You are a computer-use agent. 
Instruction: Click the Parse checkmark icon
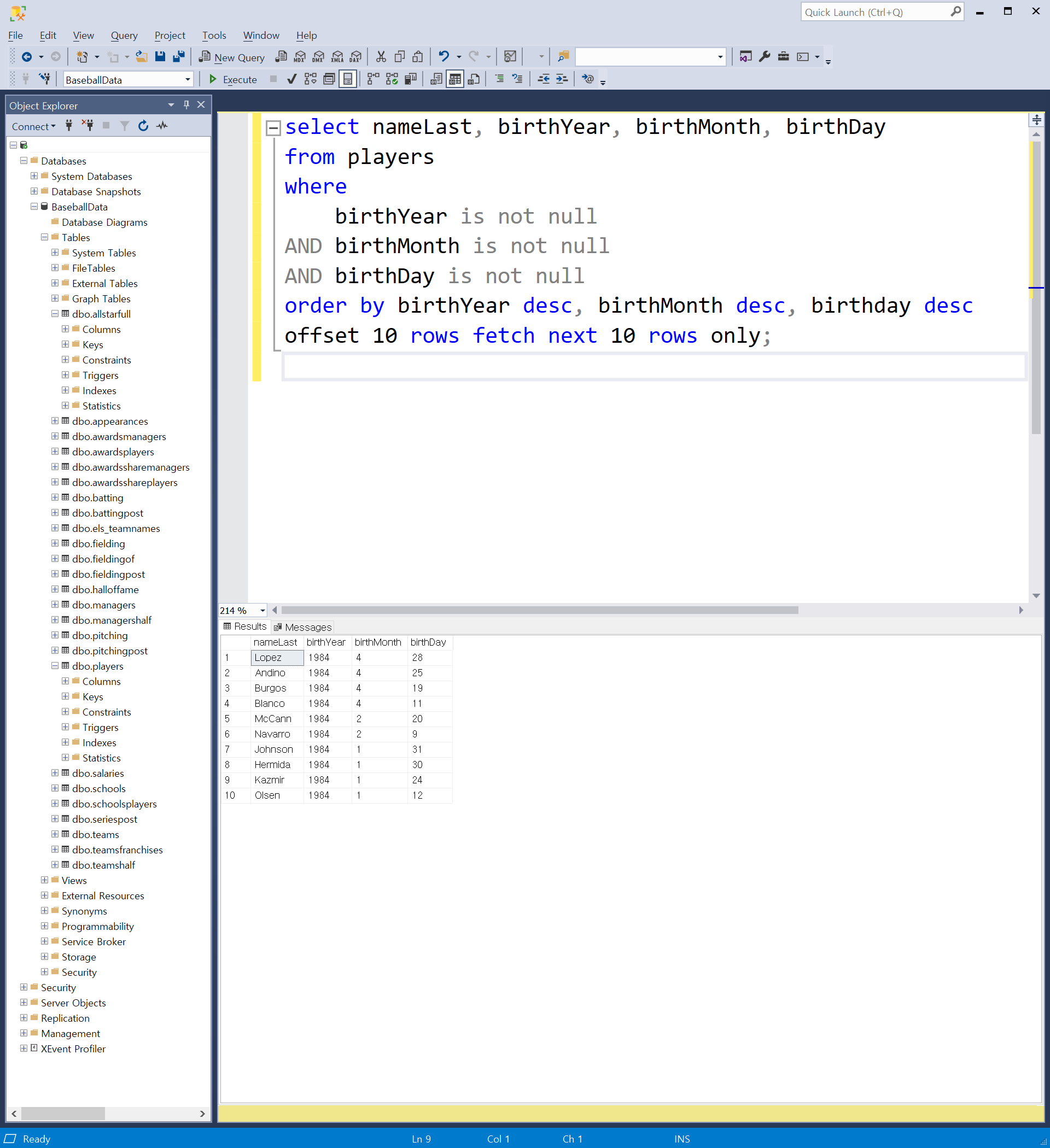click(291, 79)
